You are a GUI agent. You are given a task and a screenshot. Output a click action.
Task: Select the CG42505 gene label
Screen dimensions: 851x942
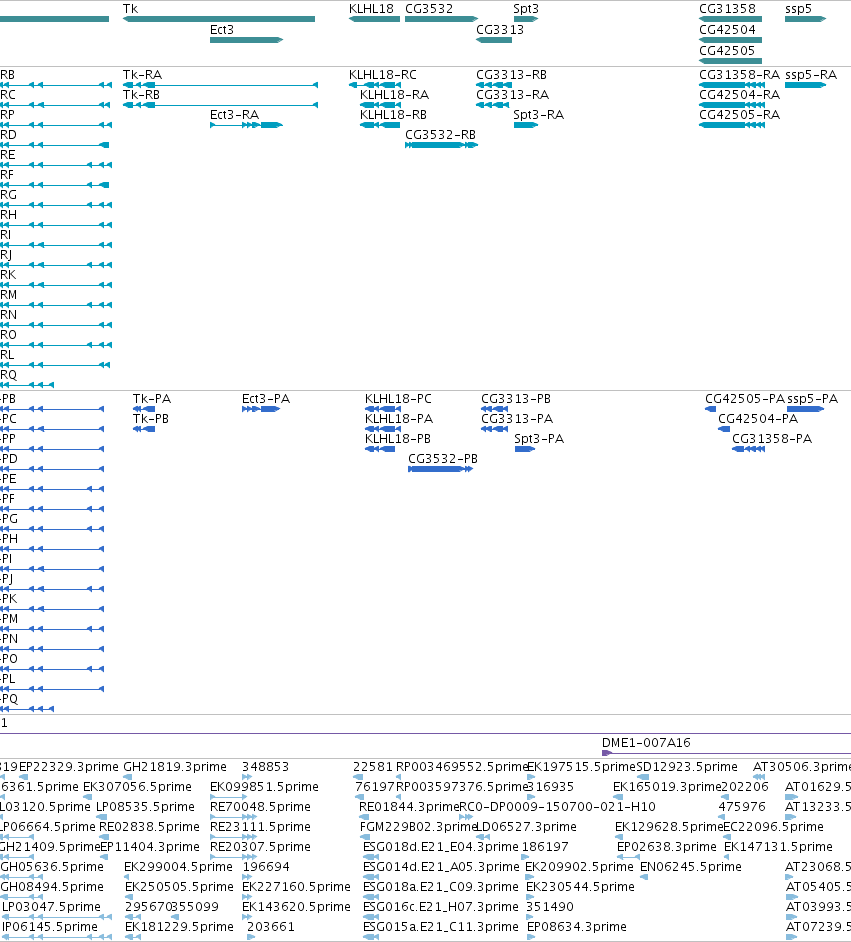coord(727,51)
